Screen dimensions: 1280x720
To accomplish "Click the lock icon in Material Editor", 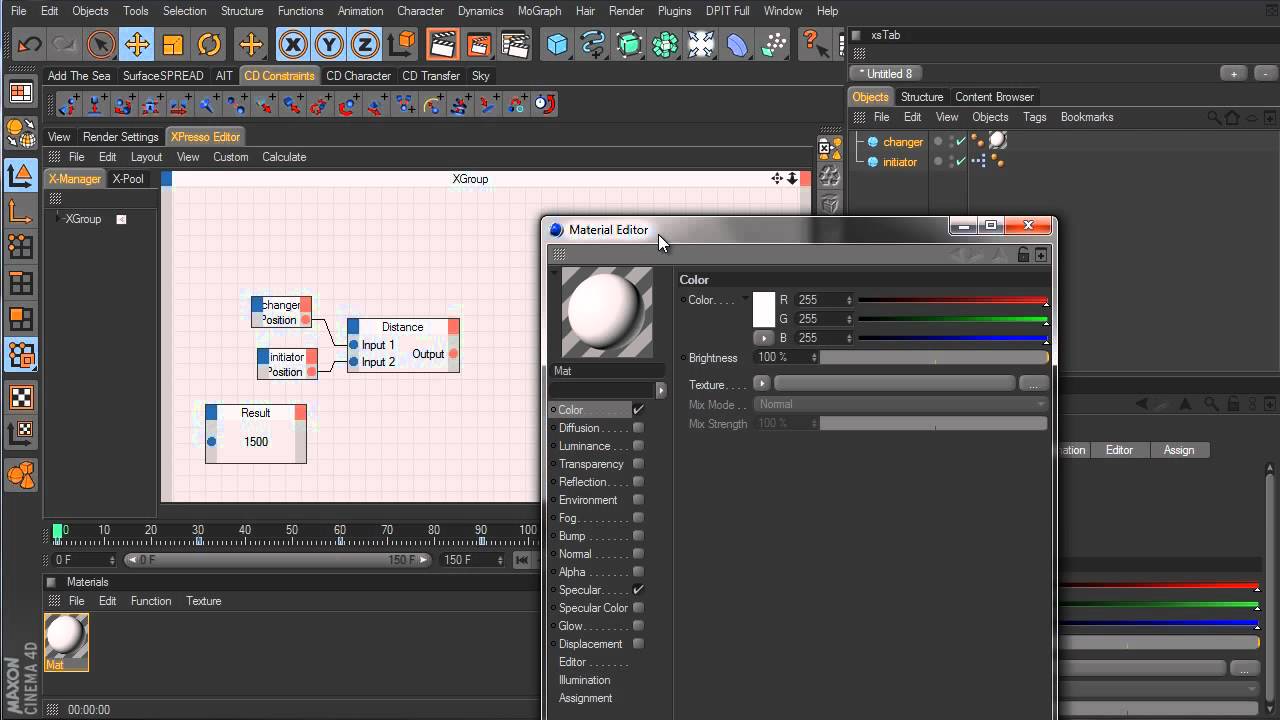I will (x=1023, y=255).
